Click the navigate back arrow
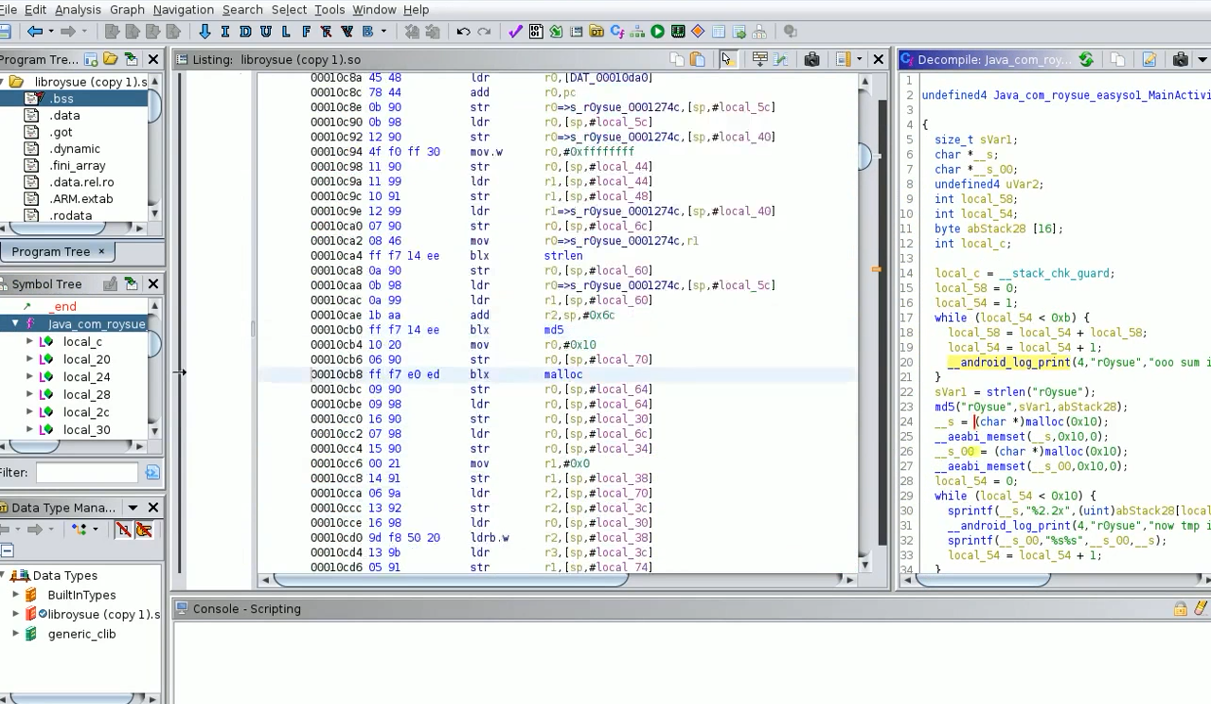 pos(35,32)
